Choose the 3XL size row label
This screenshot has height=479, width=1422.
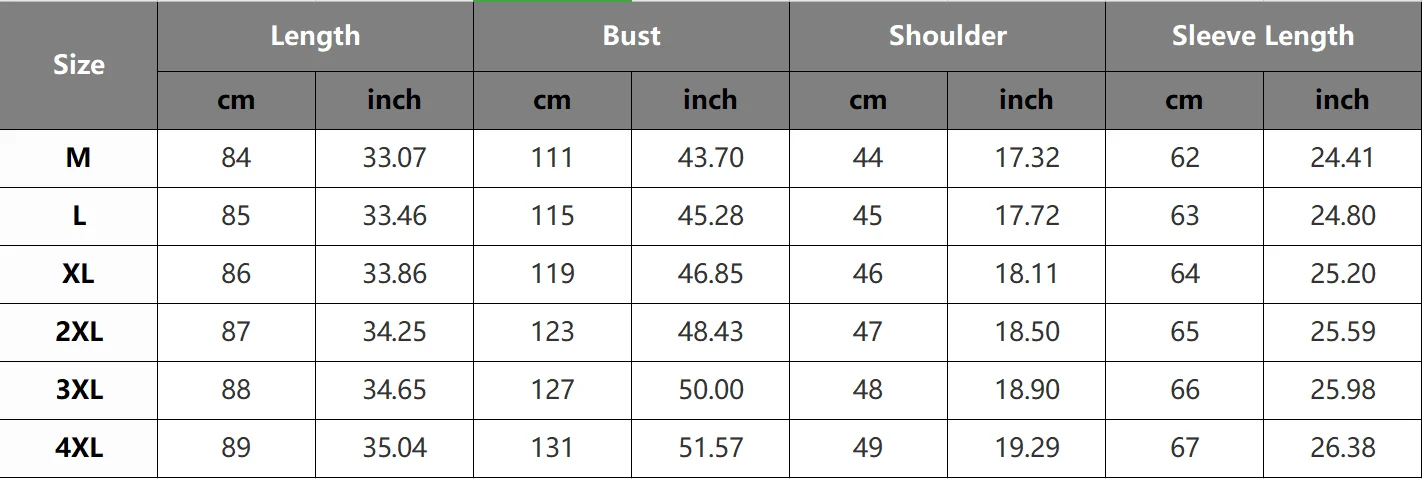78,390
